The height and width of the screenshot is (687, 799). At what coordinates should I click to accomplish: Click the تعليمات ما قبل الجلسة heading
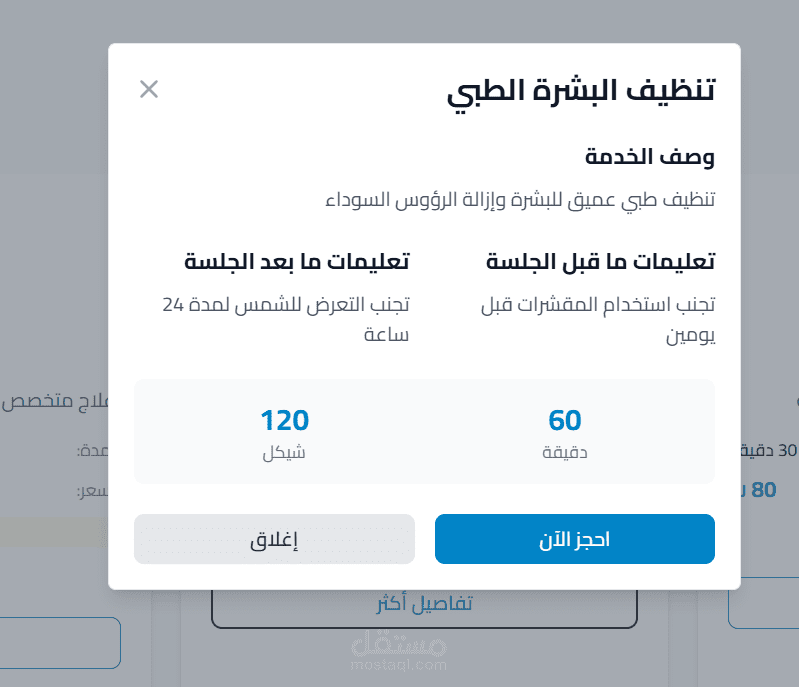click(x=600, y=262)
